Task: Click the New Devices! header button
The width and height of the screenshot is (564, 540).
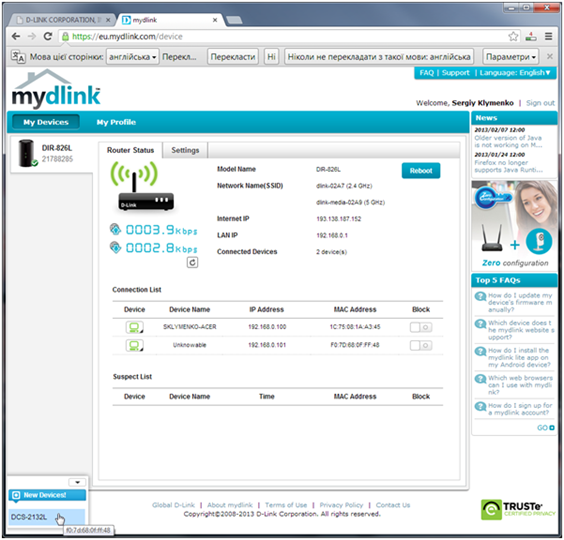Action: coord(47,495)
